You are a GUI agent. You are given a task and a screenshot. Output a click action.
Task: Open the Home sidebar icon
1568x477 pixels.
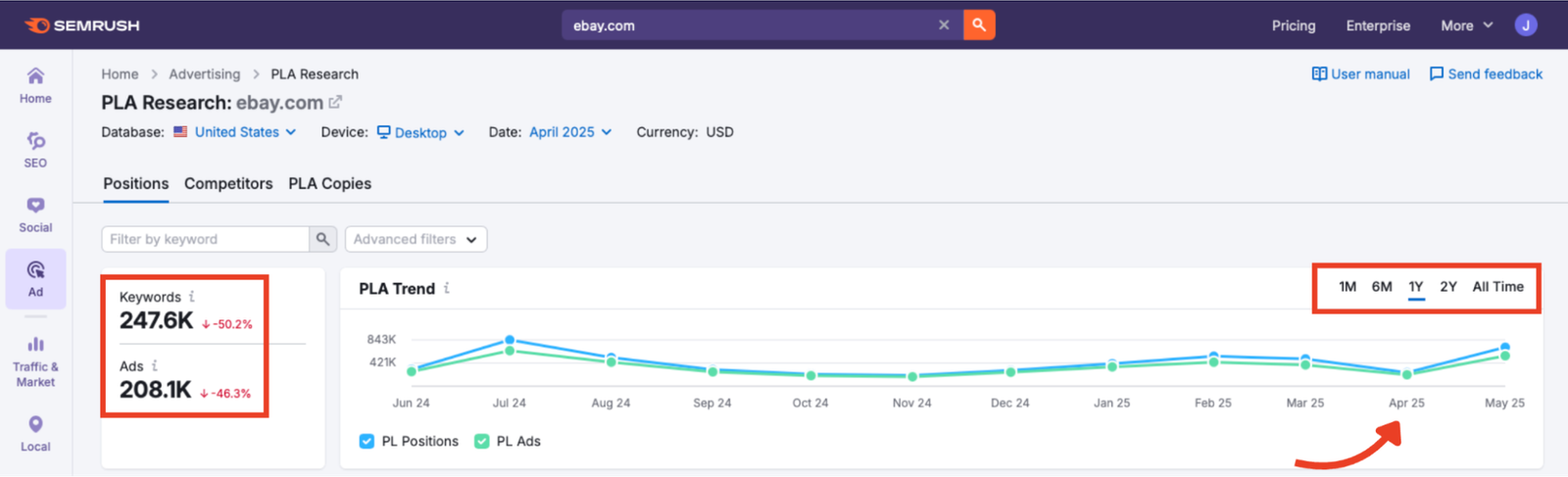pyautogui.click(x=35, y=85)
